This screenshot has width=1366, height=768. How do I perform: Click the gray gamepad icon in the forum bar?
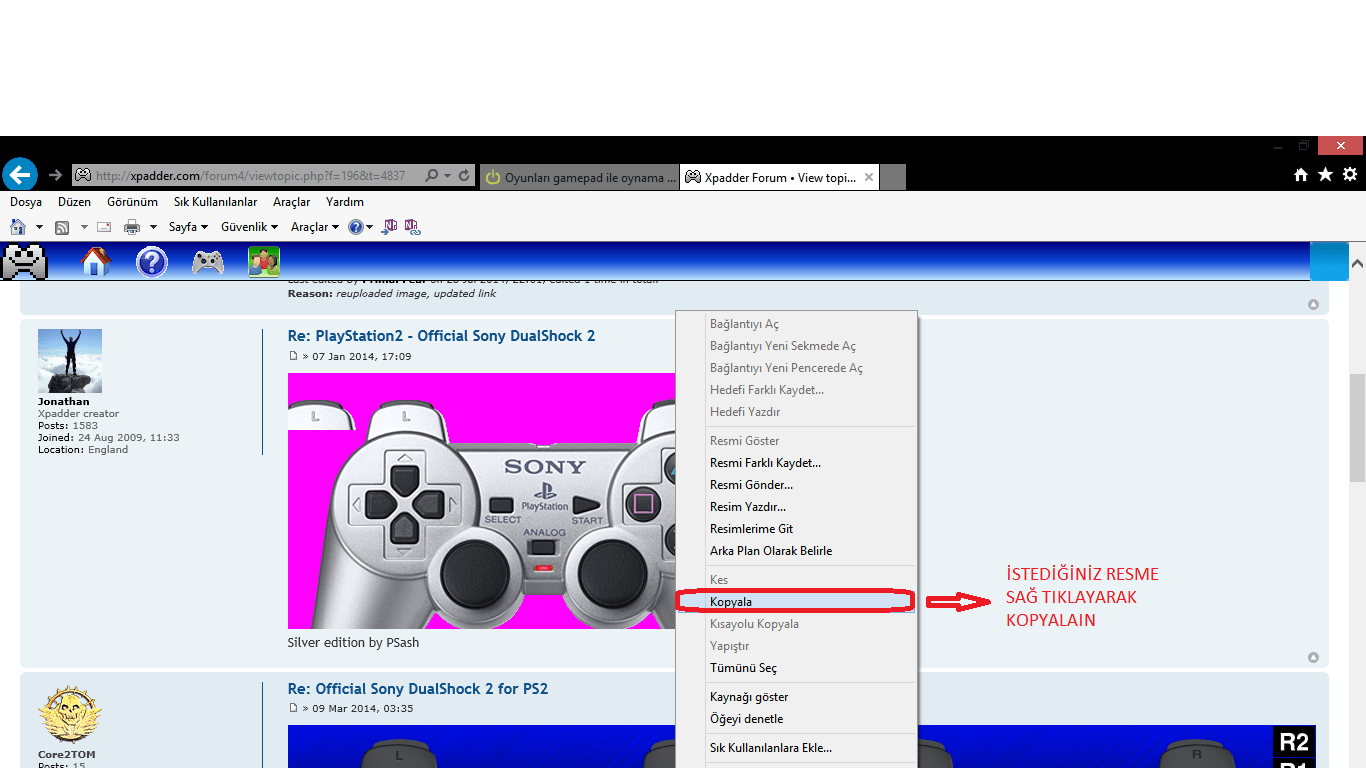tap(208, 262)
